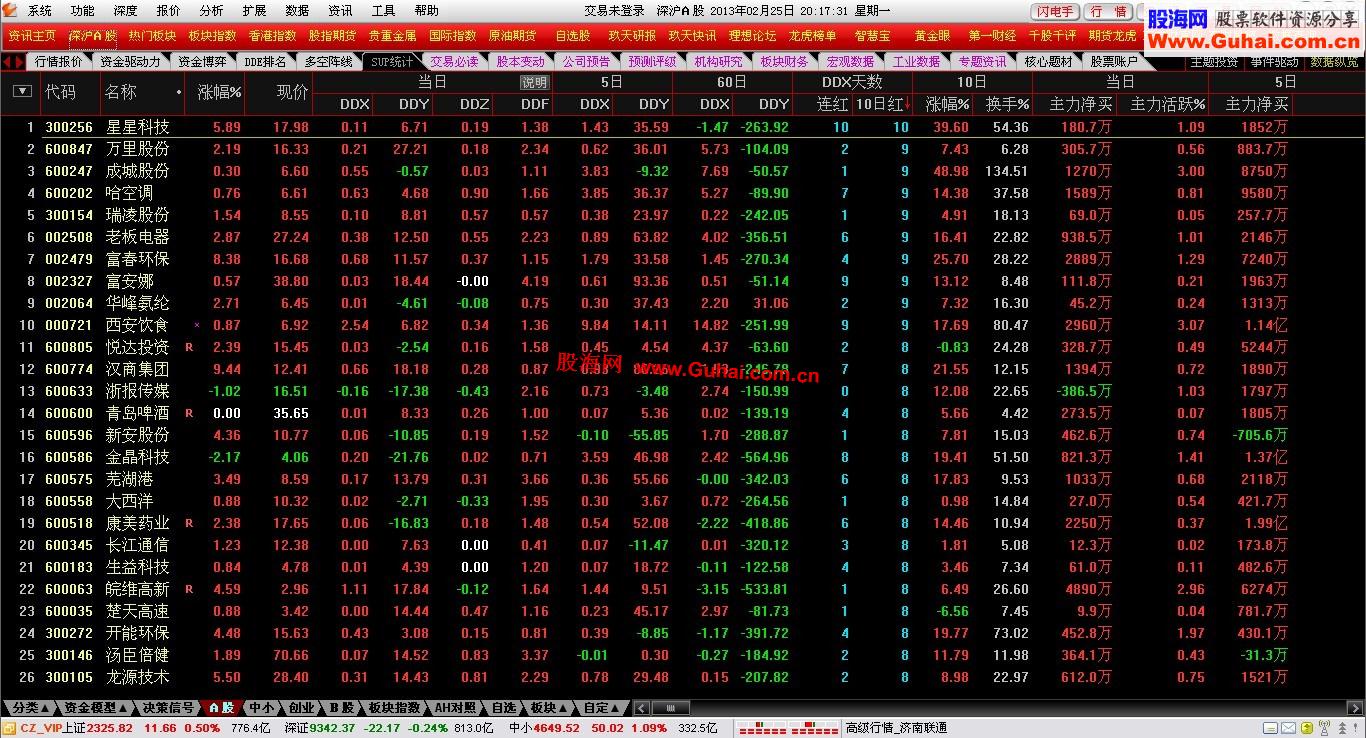Expand the 分类 bottom menu
This screenshot has height=738, width=1366.
(x=31, y=708)
